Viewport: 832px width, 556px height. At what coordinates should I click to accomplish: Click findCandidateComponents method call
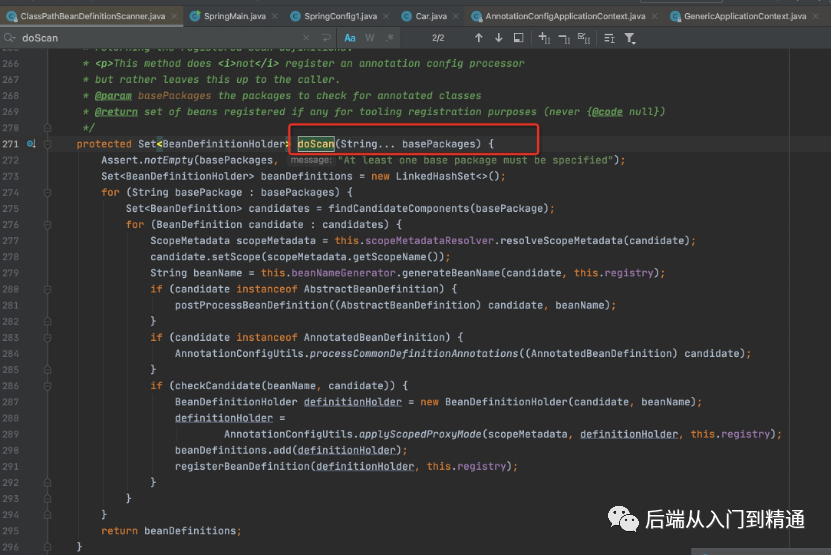pos(398,208)
